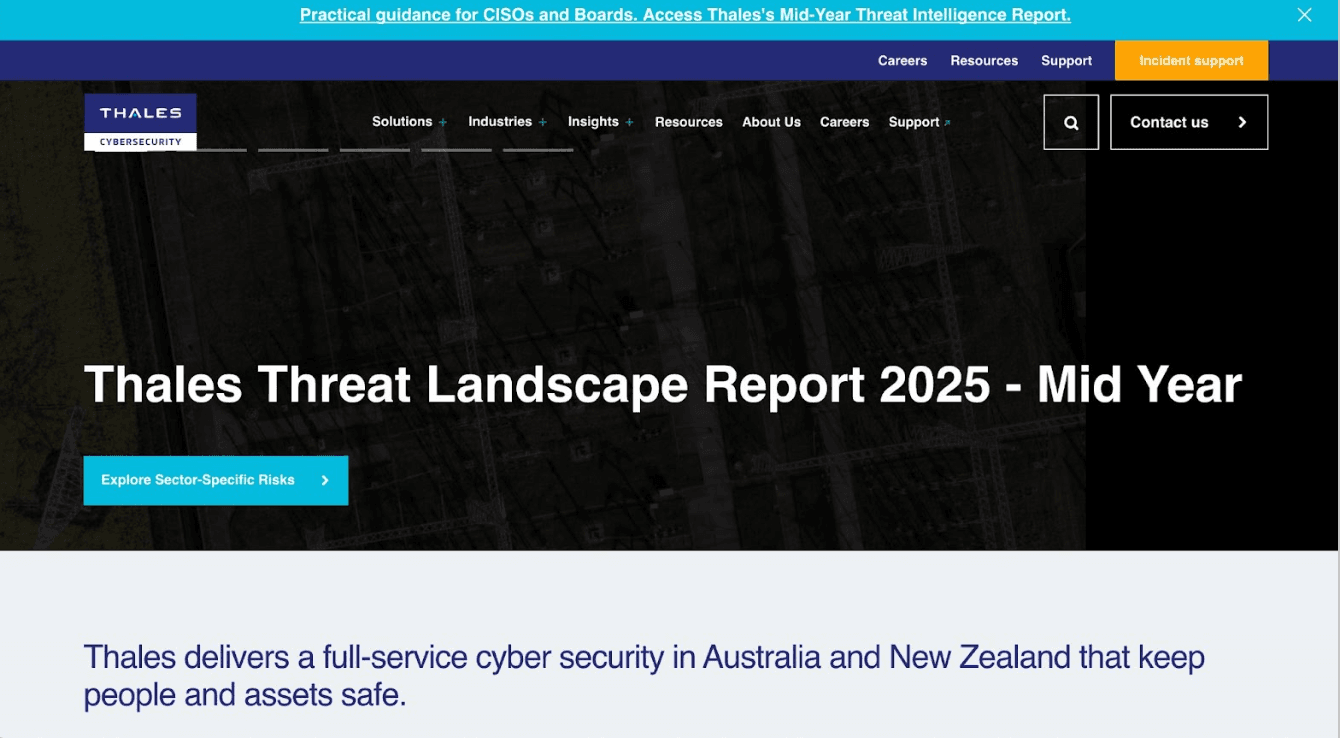
Task: Close the top announcement banner
Action: point(1304,15)
